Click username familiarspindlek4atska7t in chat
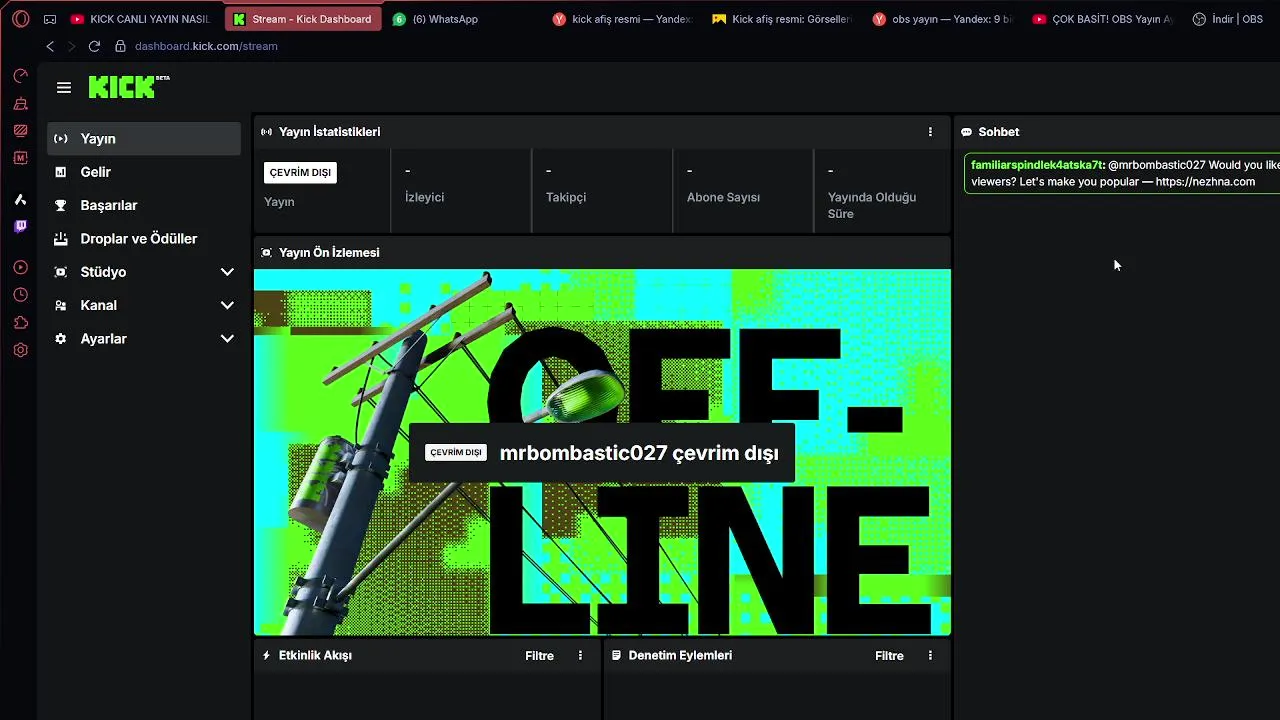Screen dimensions: 1280x720 click(1037, 165)
